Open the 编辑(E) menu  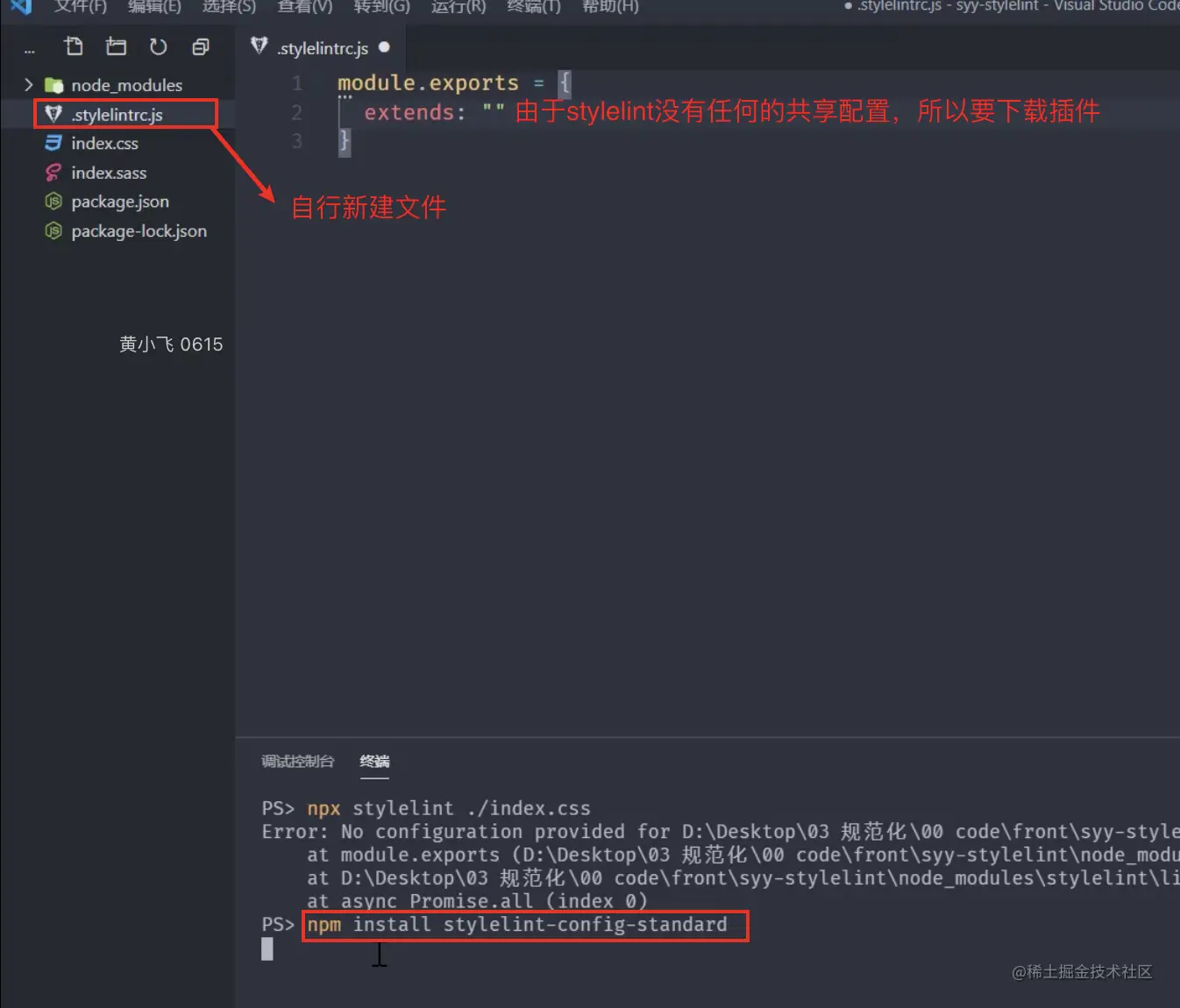pos(155,6)
